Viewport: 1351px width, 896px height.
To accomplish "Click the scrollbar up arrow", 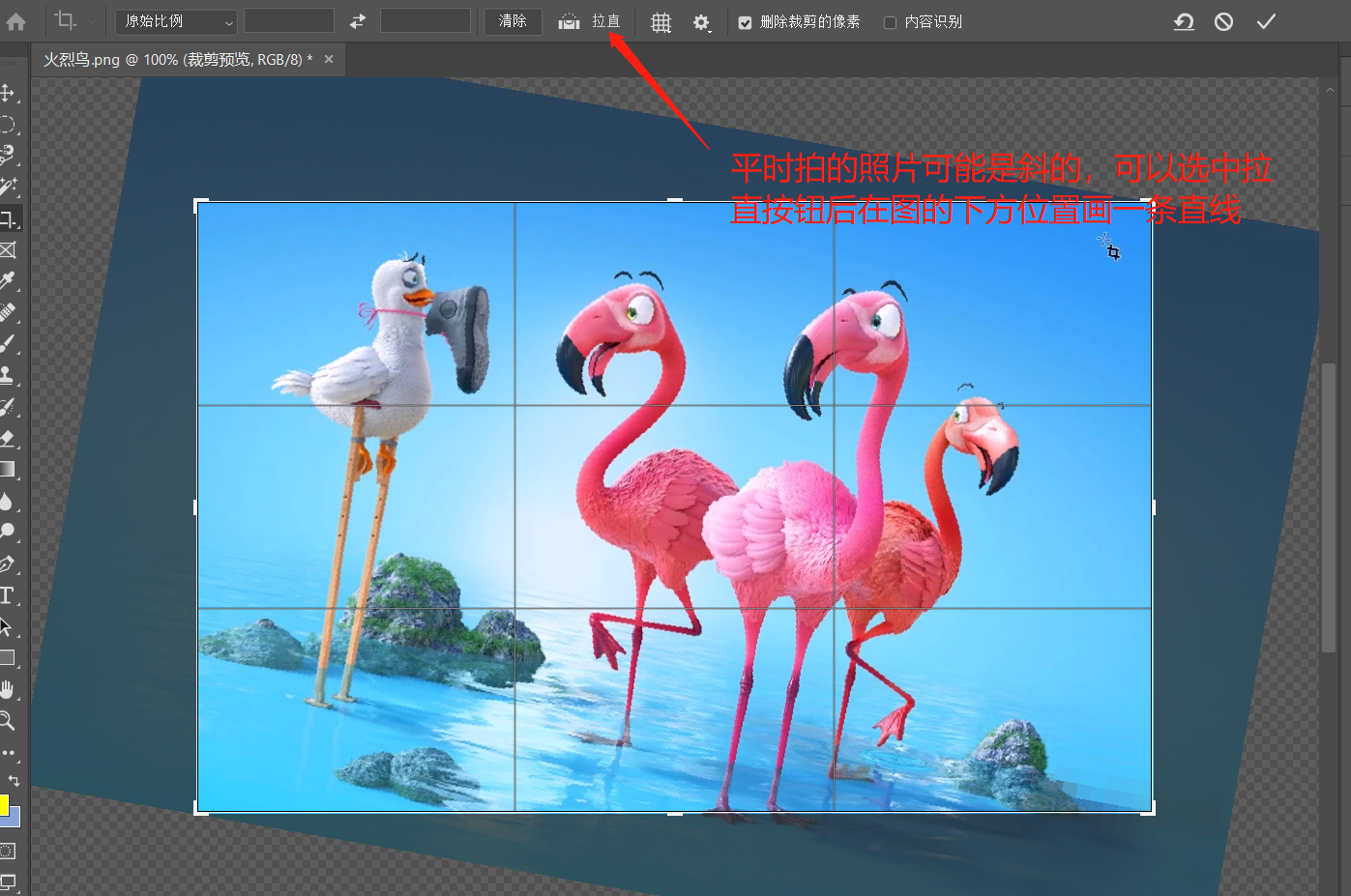I will tap(1330, 90).
